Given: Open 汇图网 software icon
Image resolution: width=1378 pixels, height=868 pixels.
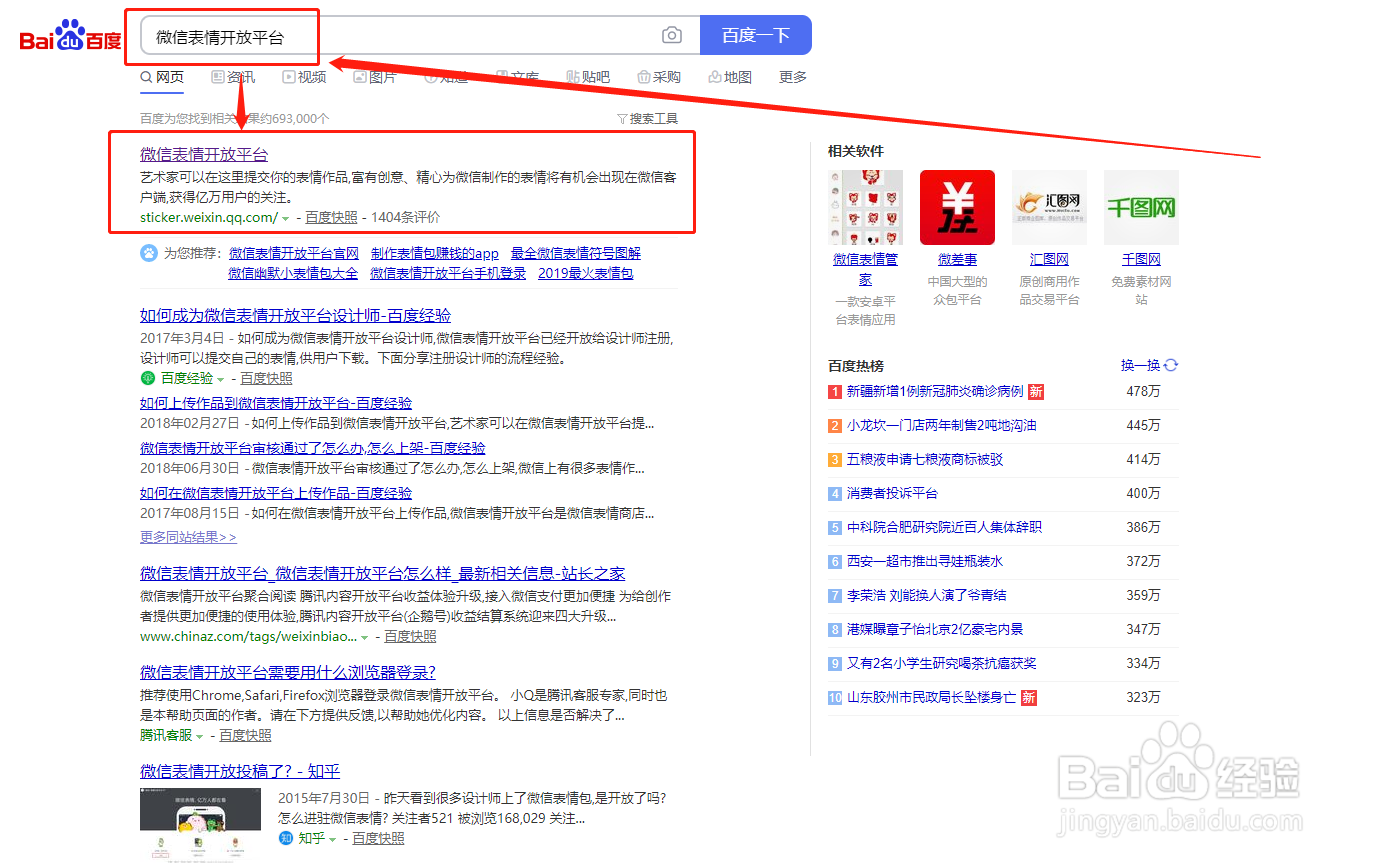Looking at the screenshot, I should pos(1049,207).
